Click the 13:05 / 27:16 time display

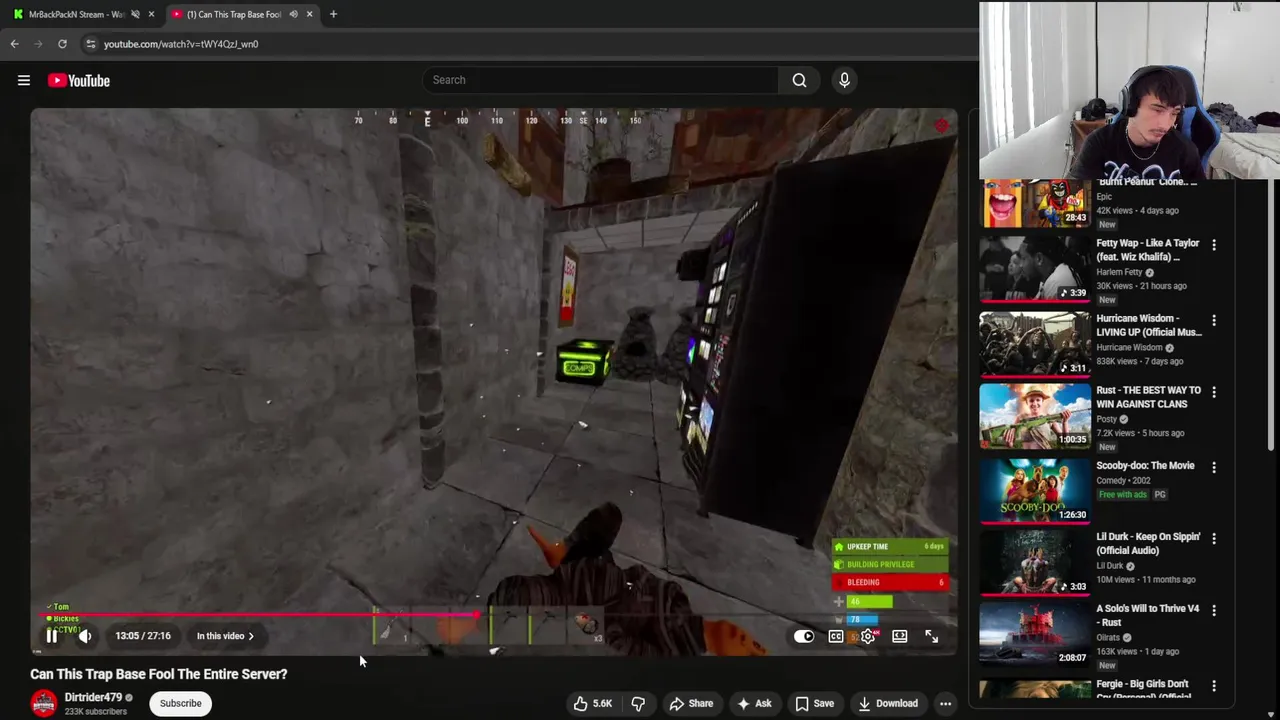143,636
